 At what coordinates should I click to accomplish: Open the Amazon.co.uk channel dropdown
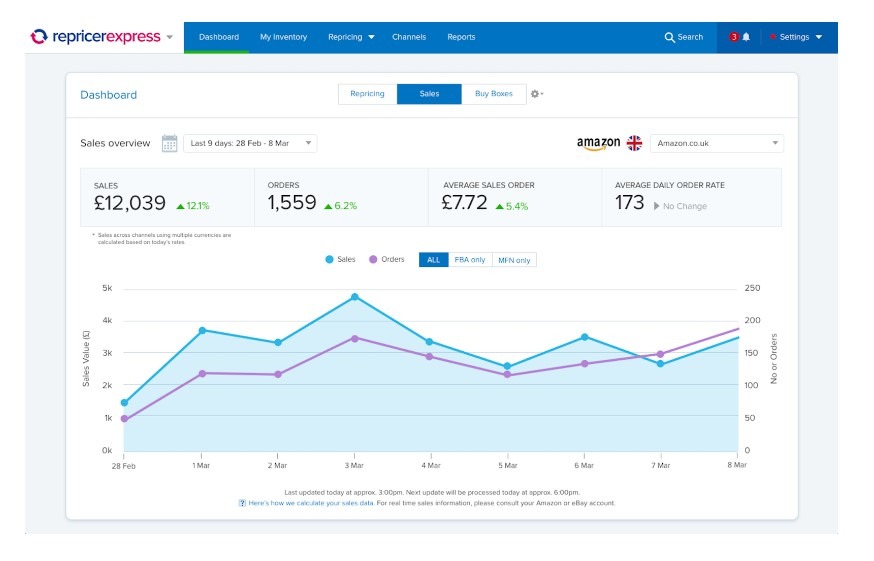click(717, 143)
